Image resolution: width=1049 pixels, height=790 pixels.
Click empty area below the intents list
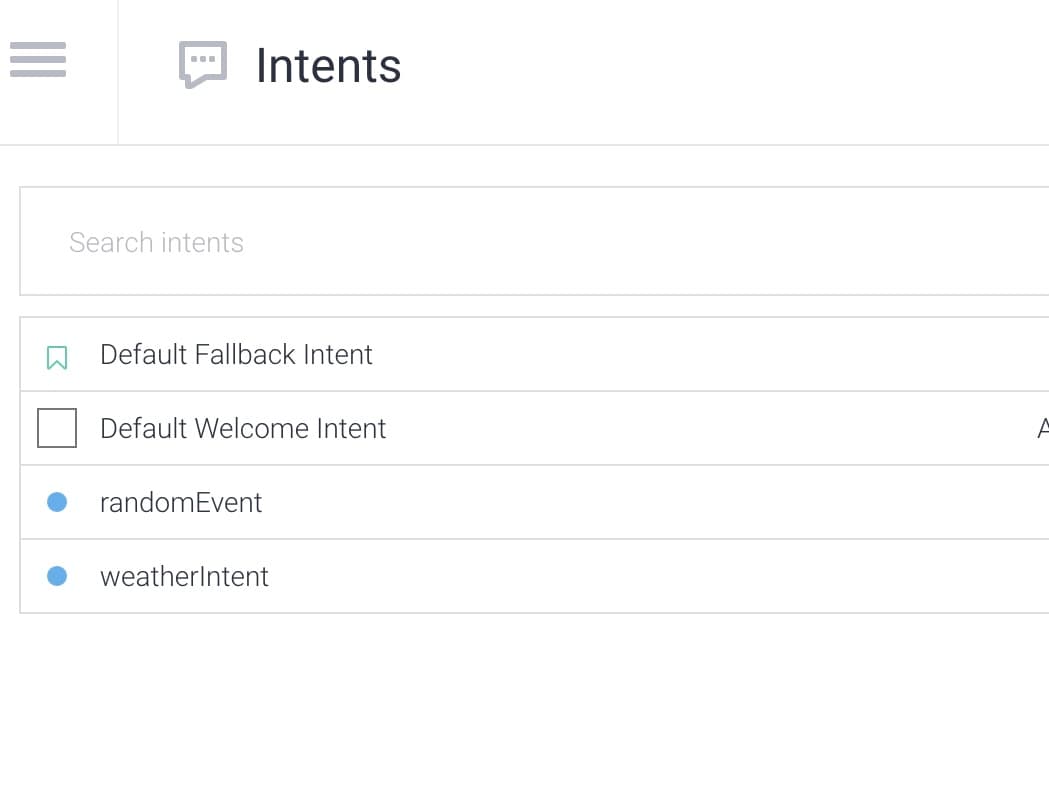[x=524, y=702]
